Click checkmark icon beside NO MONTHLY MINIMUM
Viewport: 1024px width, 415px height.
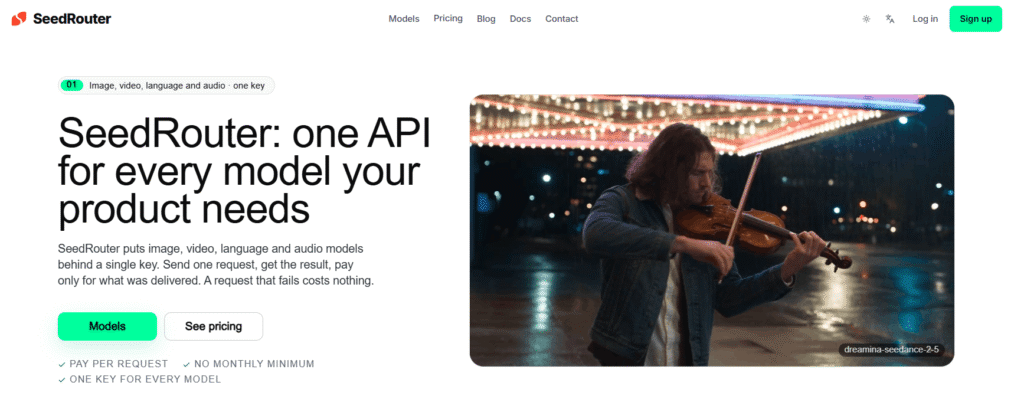click(x=187, y=364)
